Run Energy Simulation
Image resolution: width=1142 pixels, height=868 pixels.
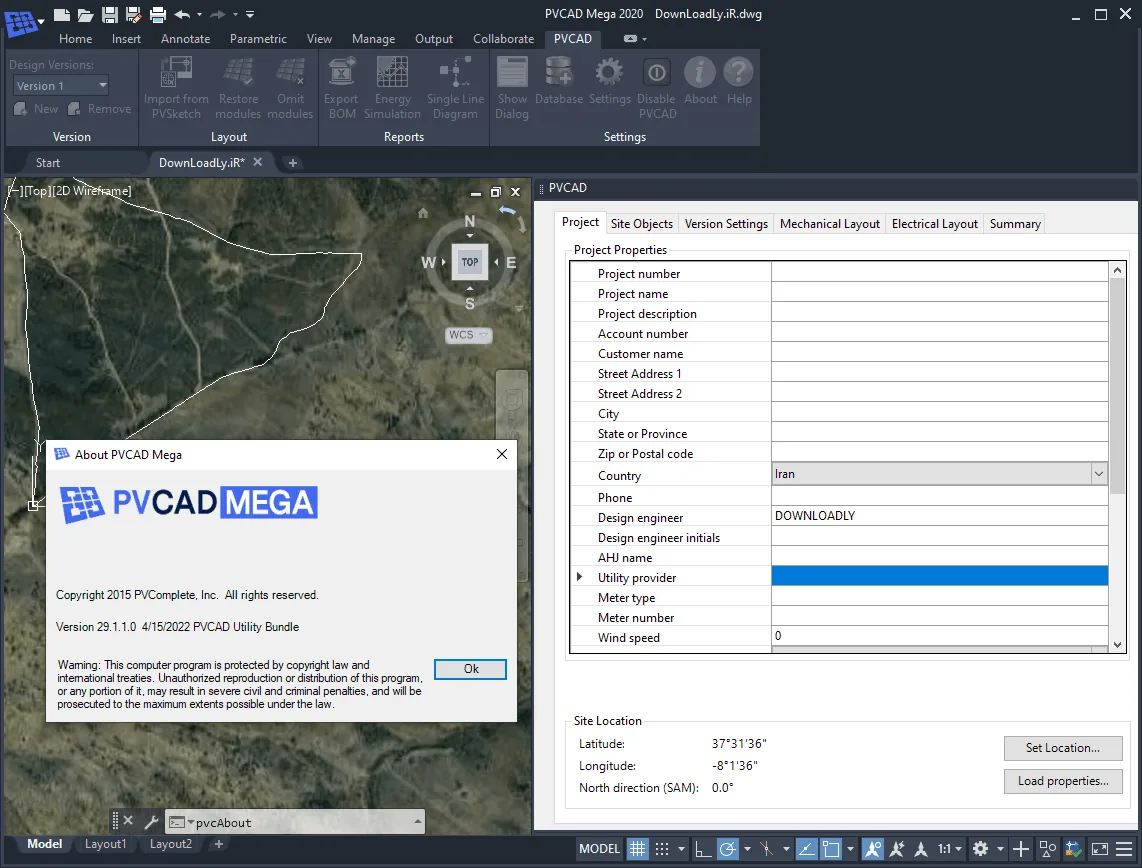392,88
